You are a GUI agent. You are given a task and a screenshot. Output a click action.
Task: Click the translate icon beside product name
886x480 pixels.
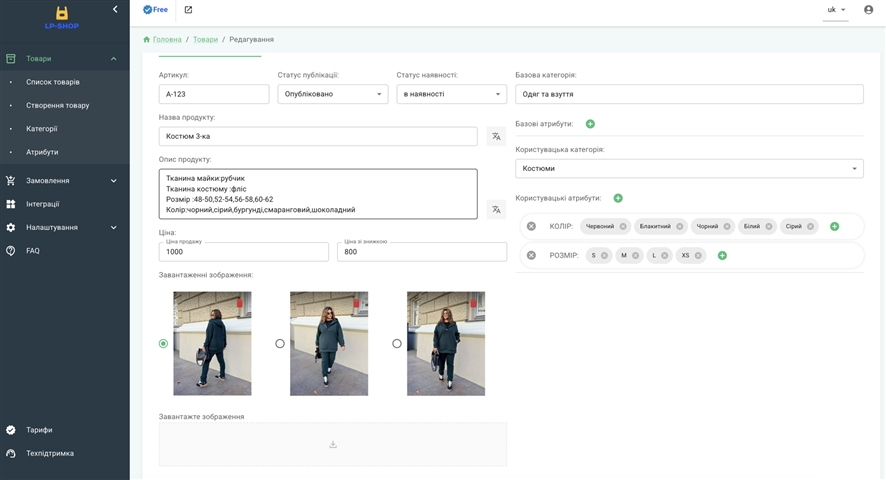tap(496, 136)
